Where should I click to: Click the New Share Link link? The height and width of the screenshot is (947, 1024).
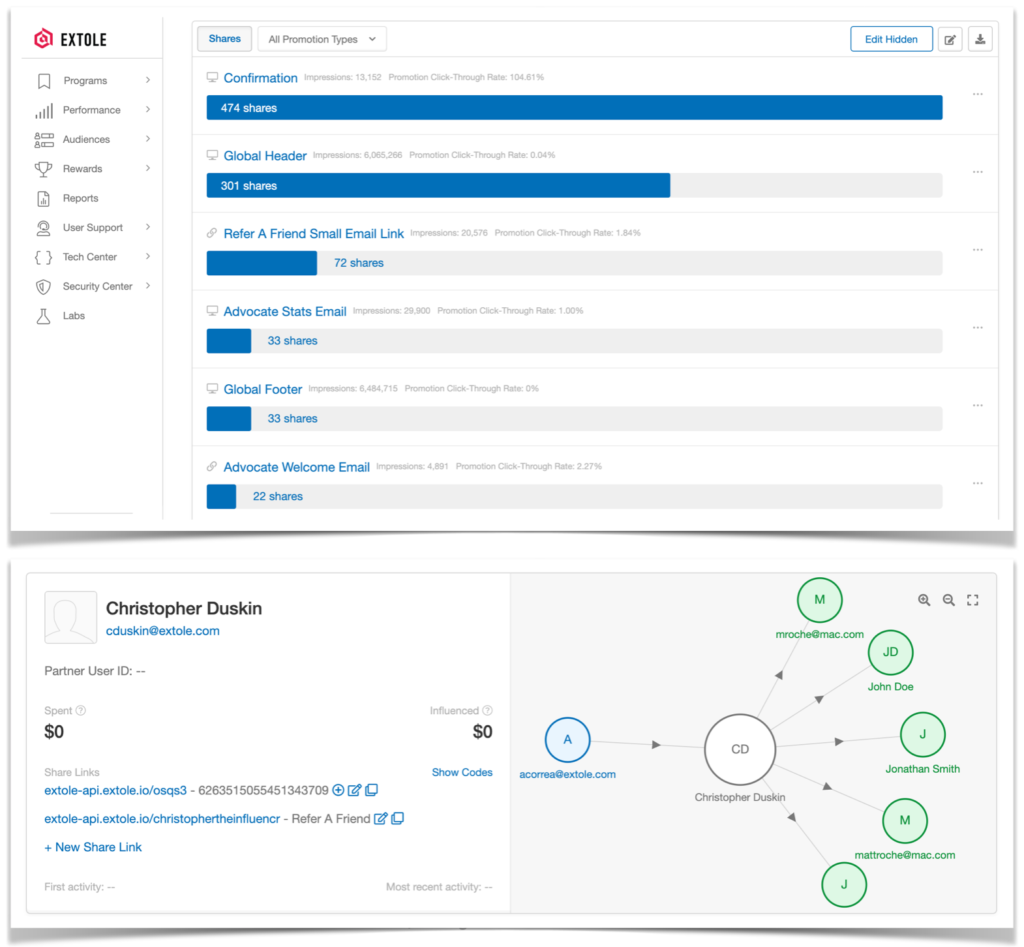click(93, 847)
